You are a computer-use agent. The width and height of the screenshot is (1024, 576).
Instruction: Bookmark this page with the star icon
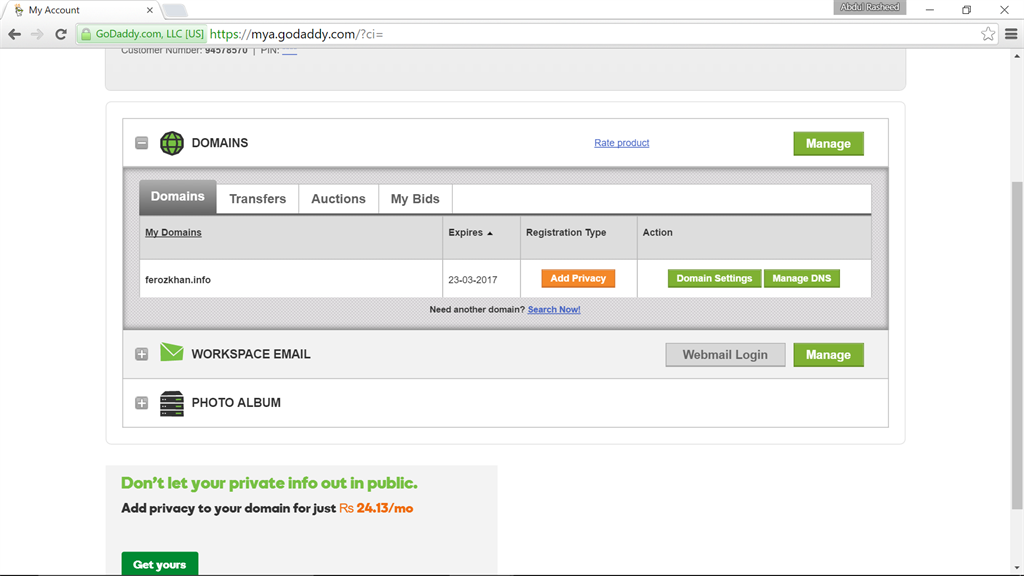pyautogui.click(x=988, y=34)
